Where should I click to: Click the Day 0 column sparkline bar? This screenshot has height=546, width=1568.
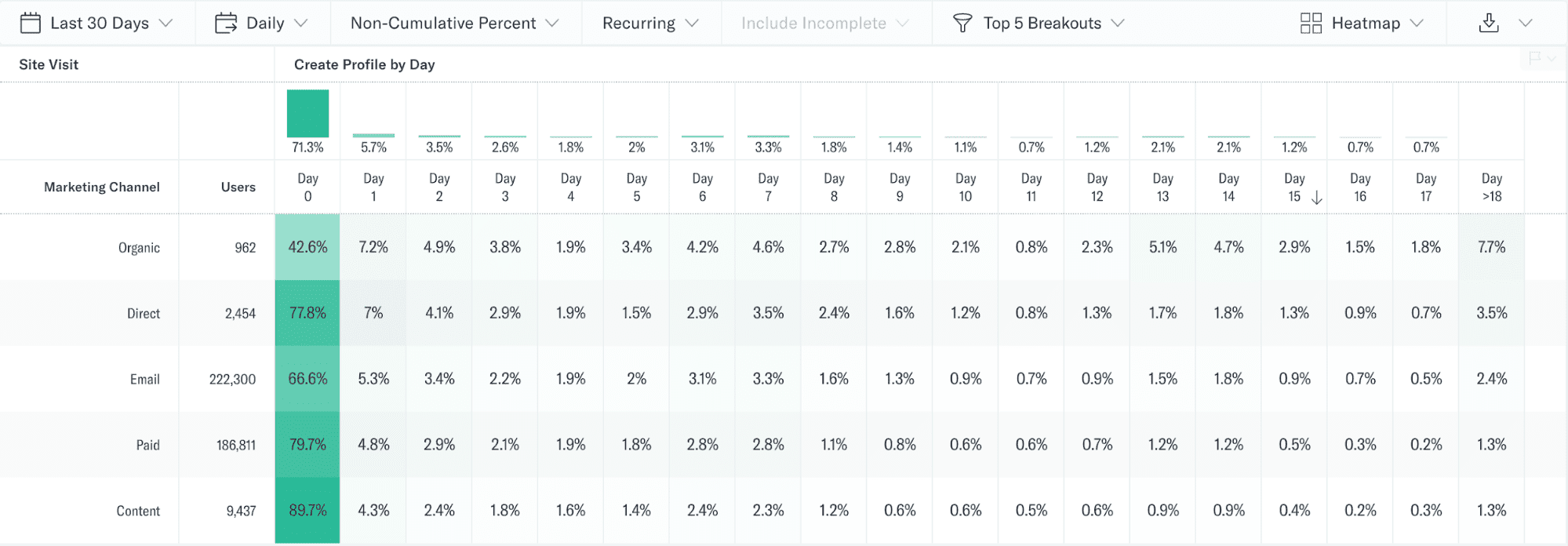click(307, 114)
